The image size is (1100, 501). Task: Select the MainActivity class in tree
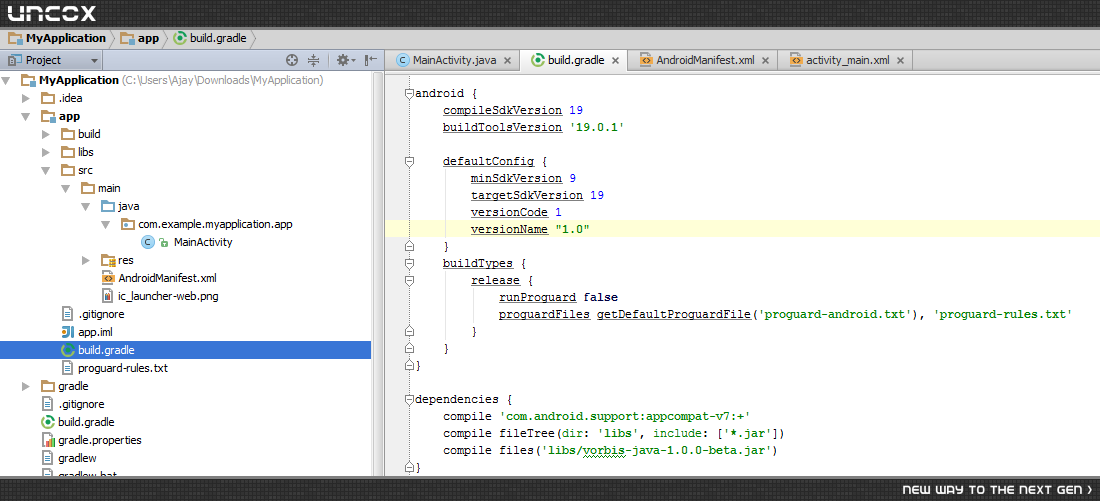[x=203, y=242]
